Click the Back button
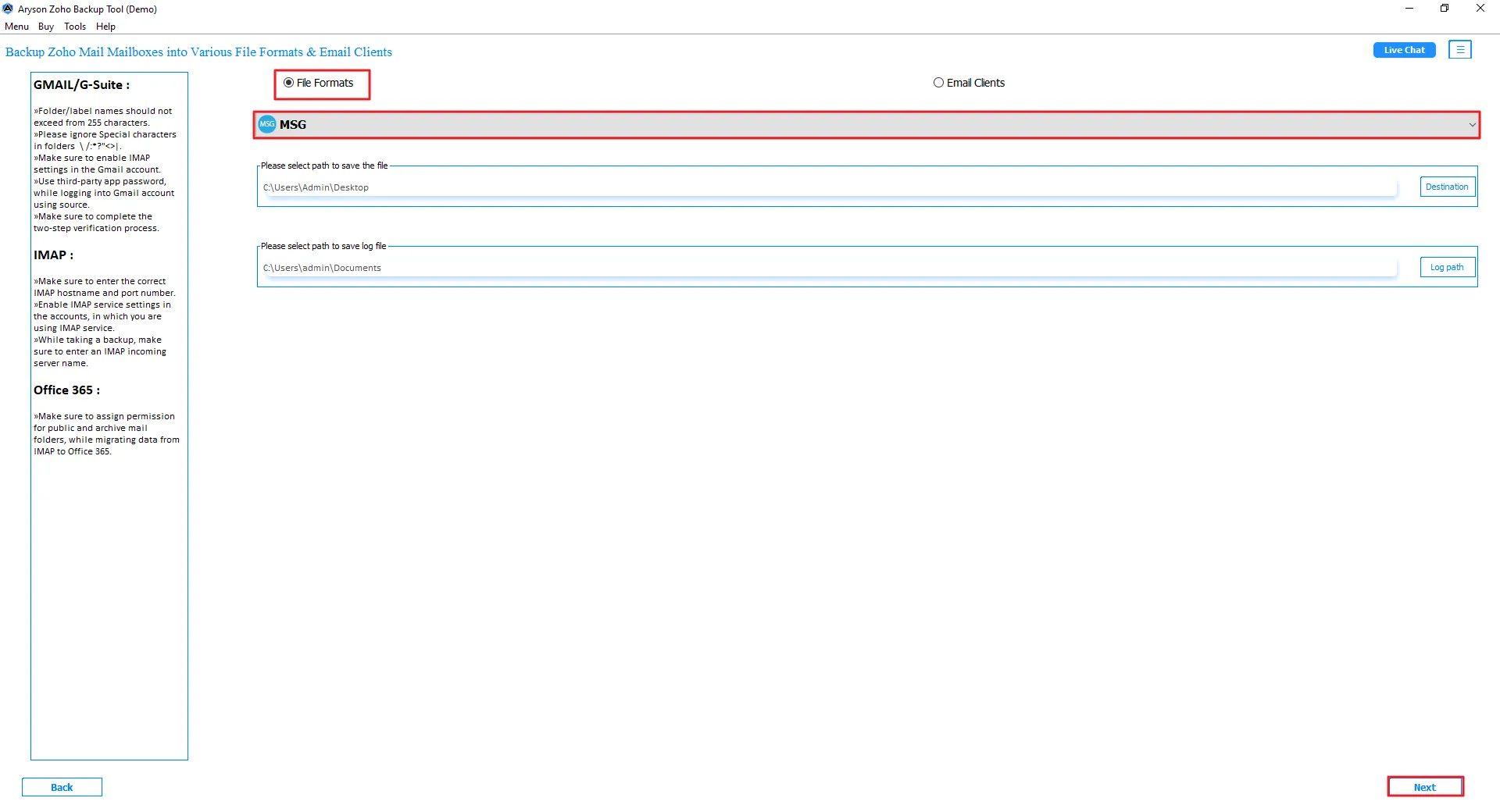 tap(62, 787)
